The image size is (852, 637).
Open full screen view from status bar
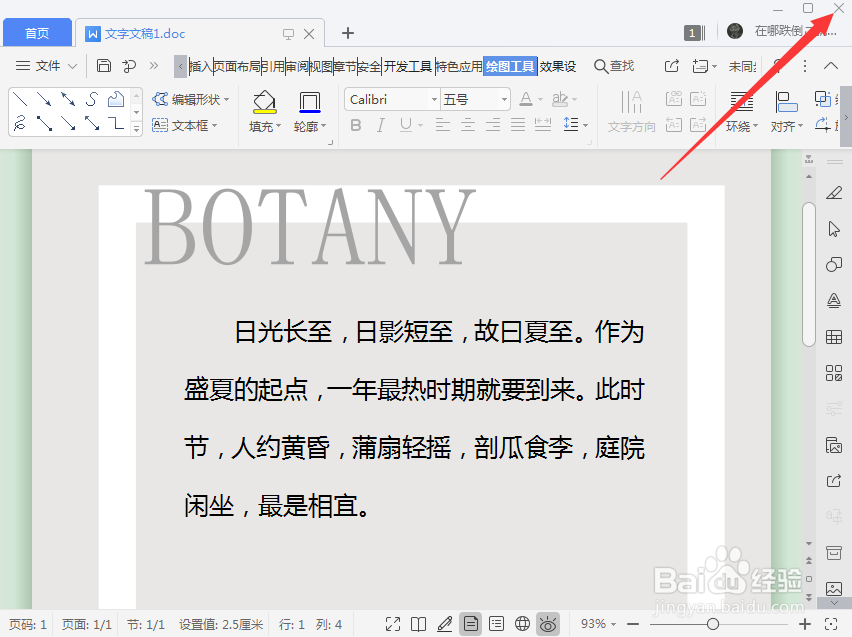[394, 624]
